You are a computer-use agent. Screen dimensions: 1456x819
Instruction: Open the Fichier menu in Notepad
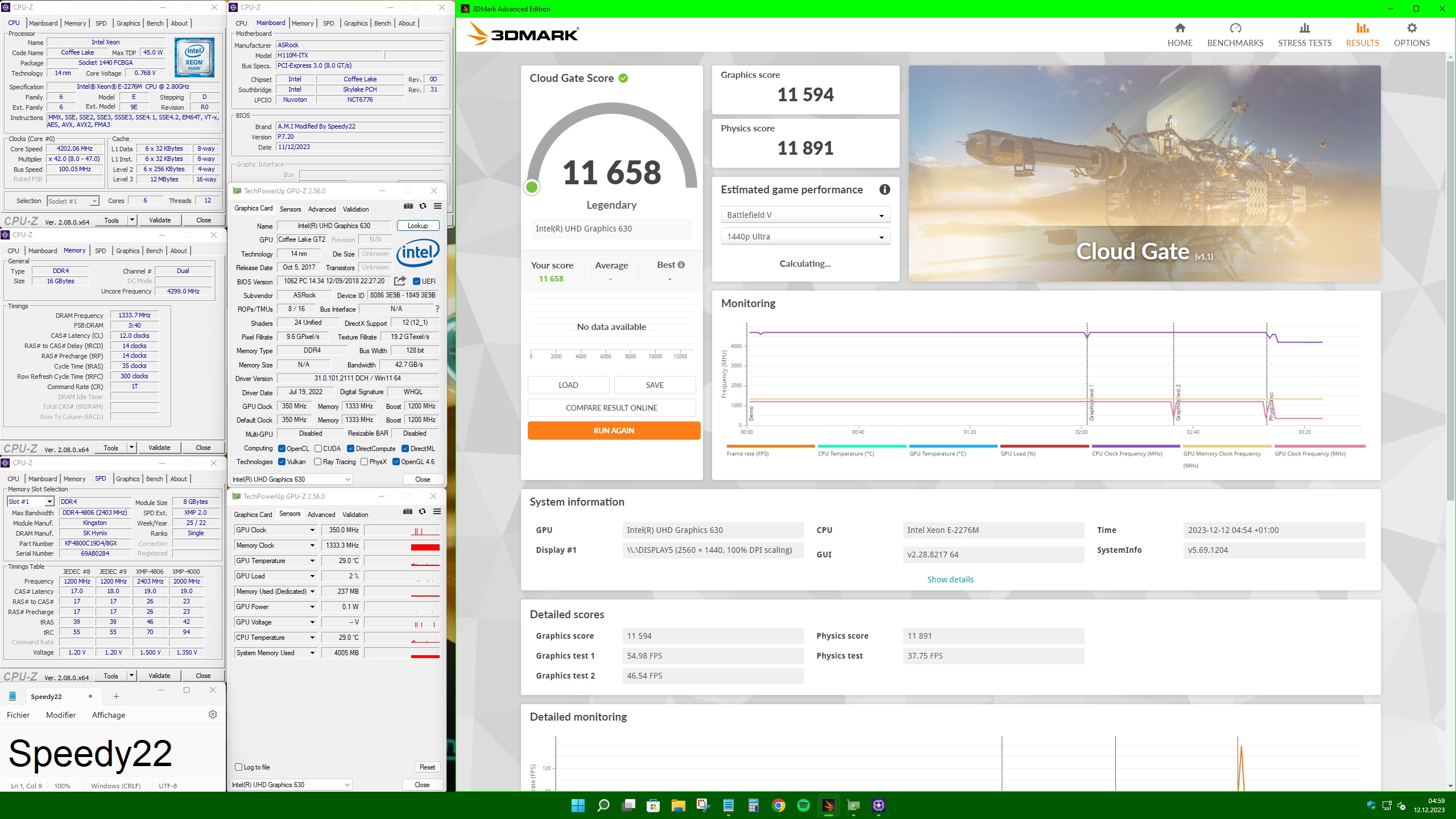click(x=18, y=715)
